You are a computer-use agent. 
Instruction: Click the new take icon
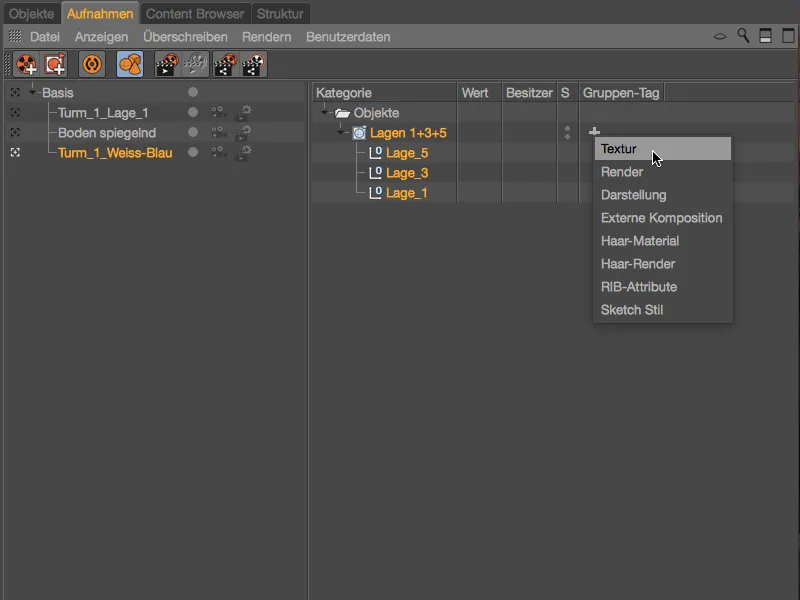(26, 64)
